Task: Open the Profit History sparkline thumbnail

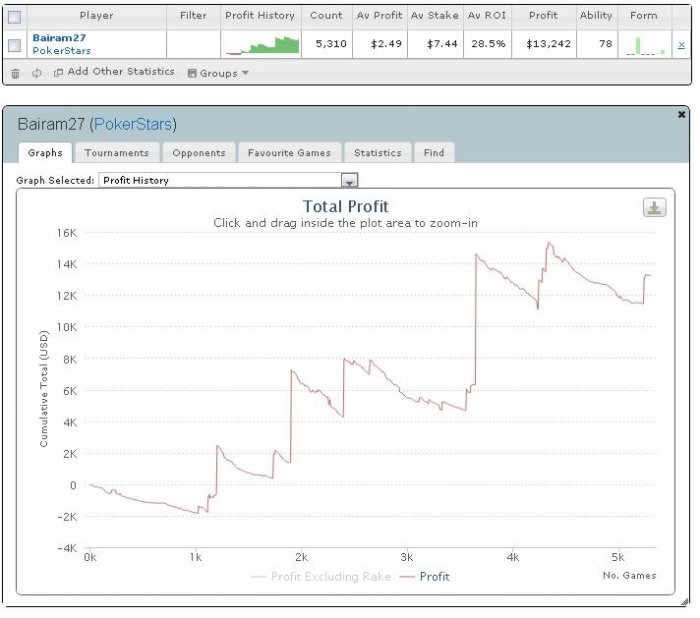Action: point(262,45)
